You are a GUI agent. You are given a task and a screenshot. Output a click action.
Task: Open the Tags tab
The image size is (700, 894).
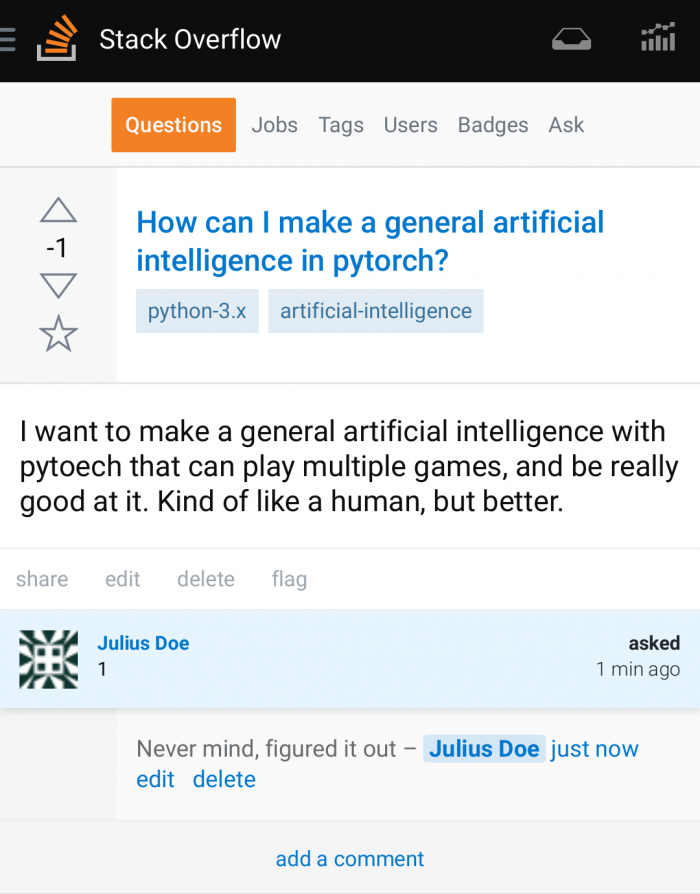[341, 125]
